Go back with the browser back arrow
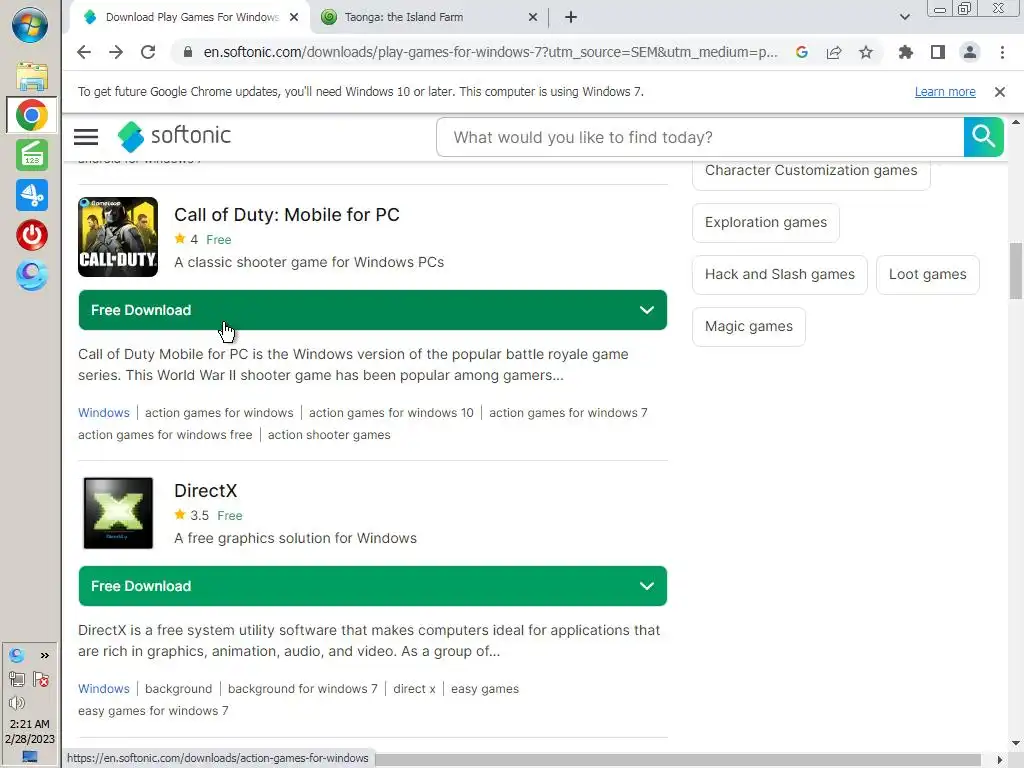Image resolution: width=1024 pixels, height=768 pixels. point(84,52)
